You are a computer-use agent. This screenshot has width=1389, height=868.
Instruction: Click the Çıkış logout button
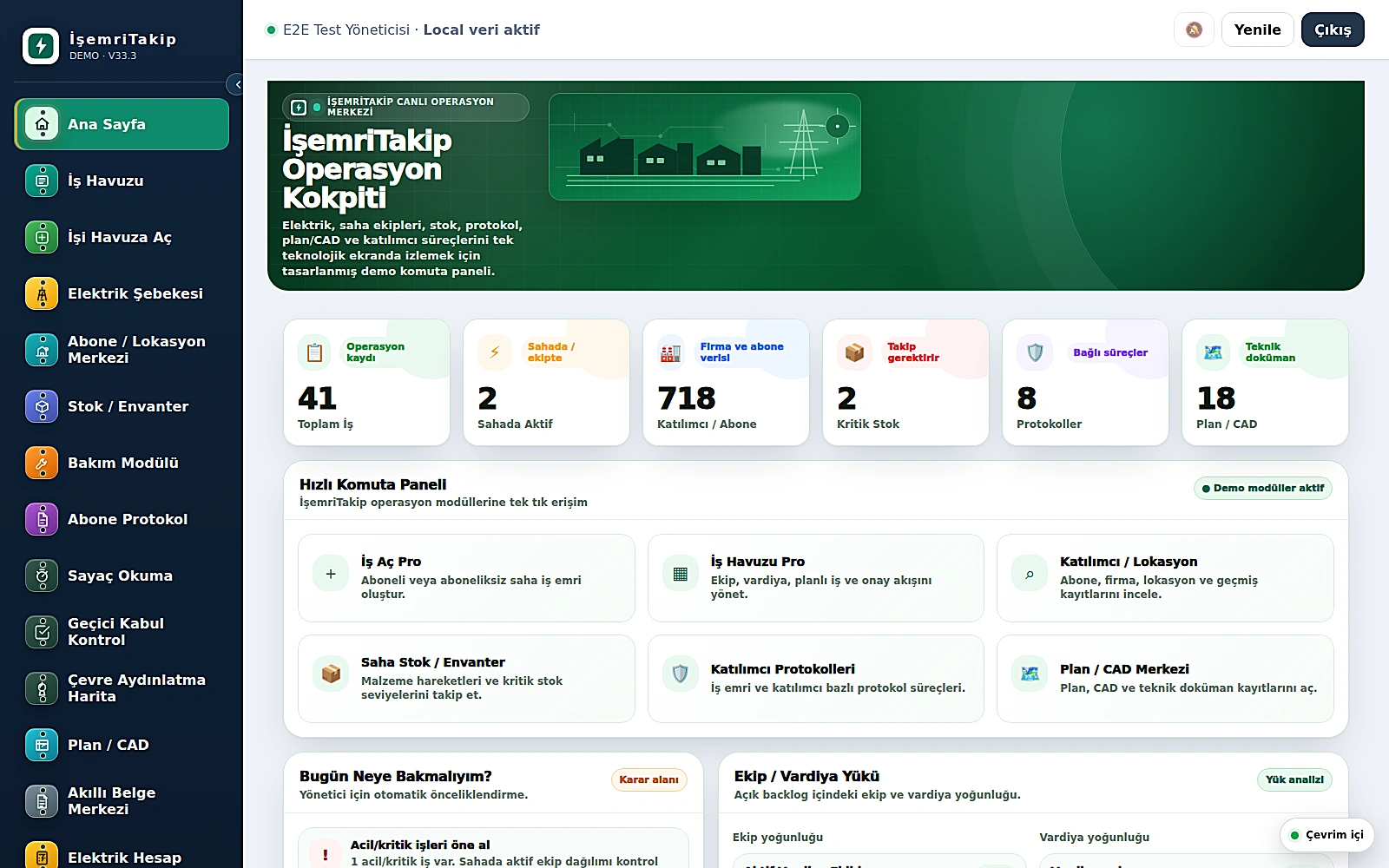coord(1333,30)
